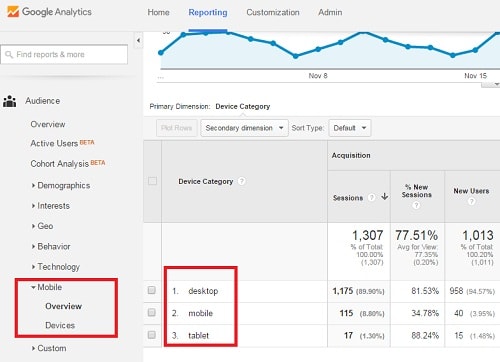500x362 pixels.
Task: Check the tablet row checkbox
Action: tap(152, 335)
